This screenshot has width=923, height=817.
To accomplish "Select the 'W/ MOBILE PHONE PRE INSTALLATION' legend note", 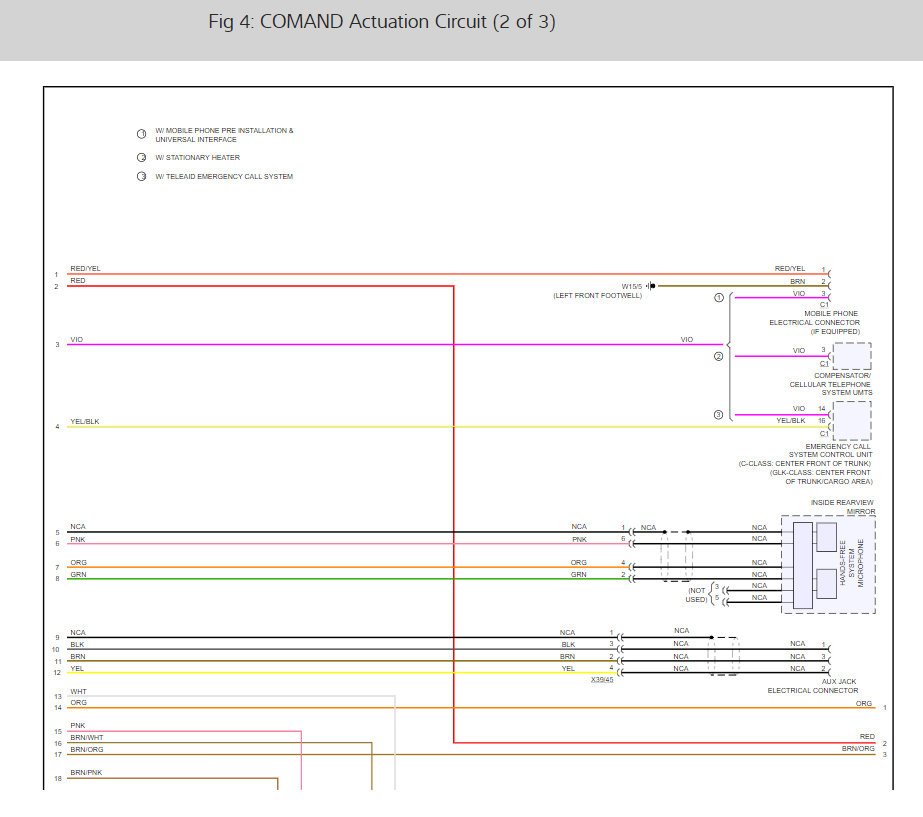I will click(x=224, y=135).
